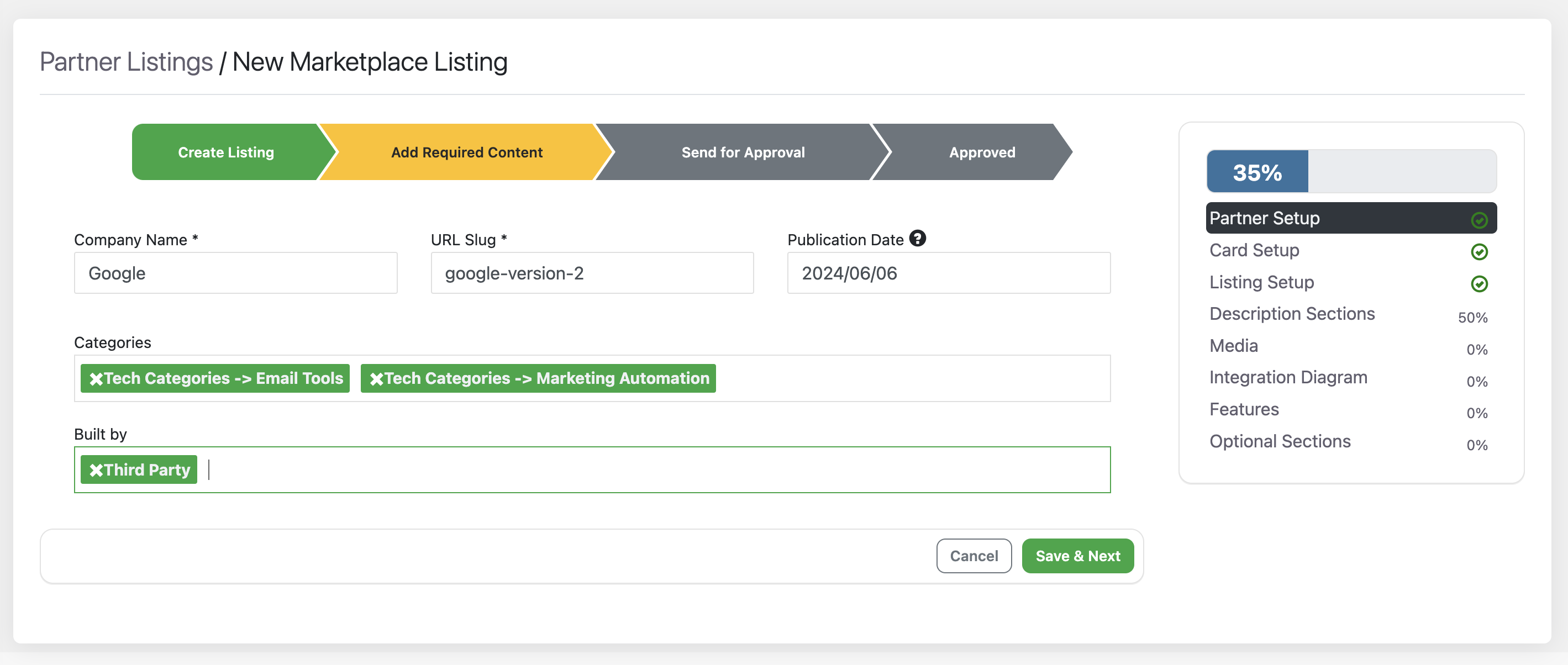Open the Publication Date help icon
Image resolution: width=1568 pixels, height=665 pixels.
pyautogui.click(x=917, y=239)
